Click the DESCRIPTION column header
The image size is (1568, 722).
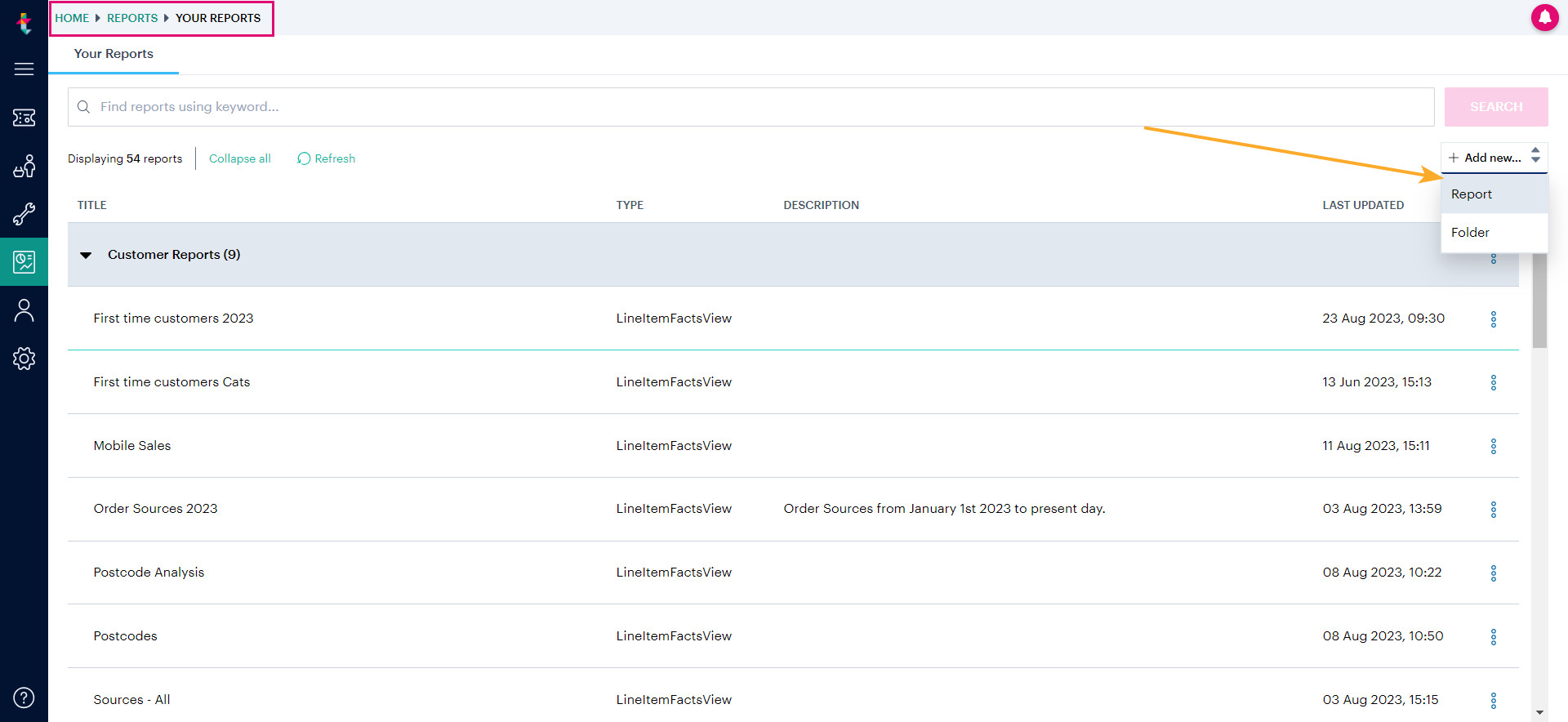pyautogui.click(x=822, y=205)
